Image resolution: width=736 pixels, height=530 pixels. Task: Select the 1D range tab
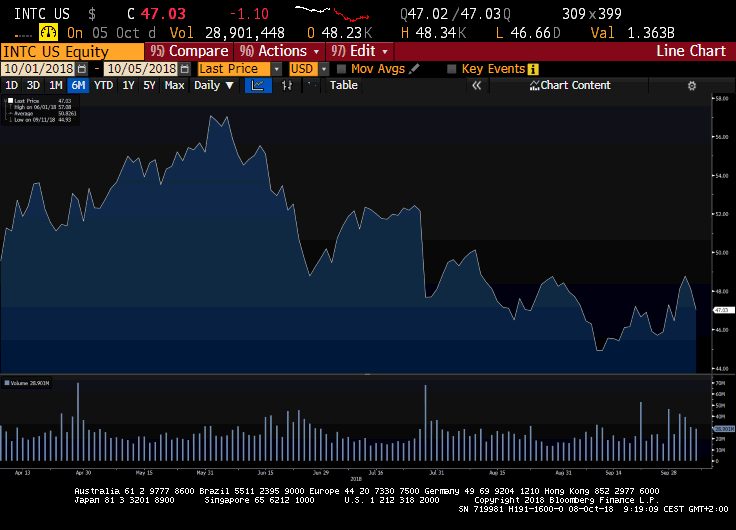tap(11, 85)
